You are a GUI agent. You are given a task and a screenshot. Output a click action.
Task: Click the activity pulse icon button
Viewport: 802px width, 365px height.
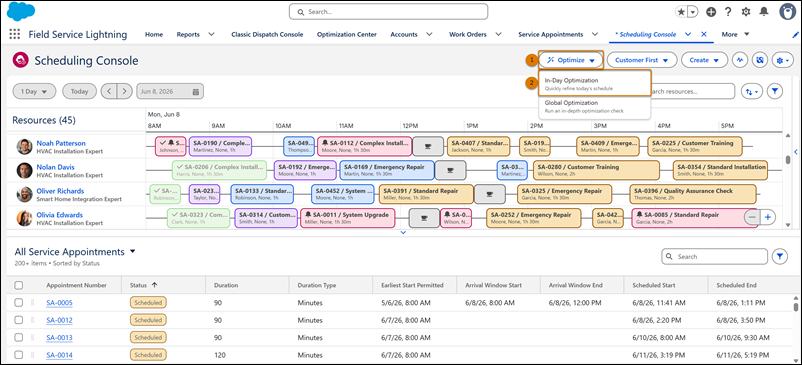(740, 60)
